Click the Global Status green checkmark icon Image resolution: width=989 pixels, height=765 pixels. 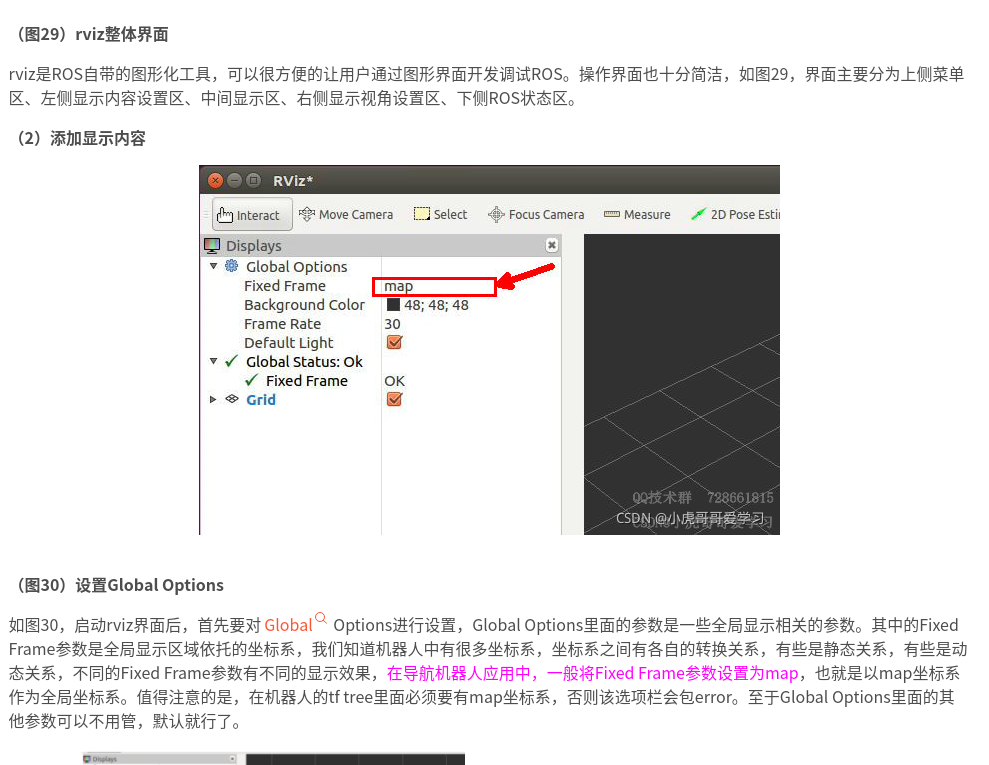[x=231, y=361]
